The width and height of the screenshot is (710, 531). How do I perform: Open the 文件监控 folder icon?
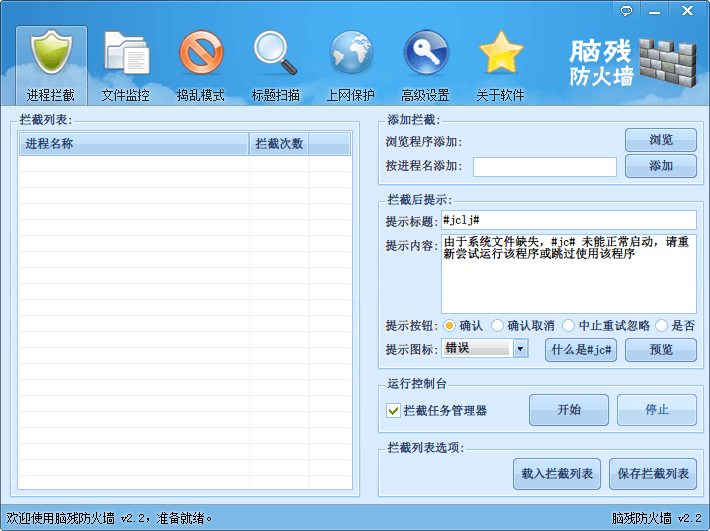pos(126,66)
